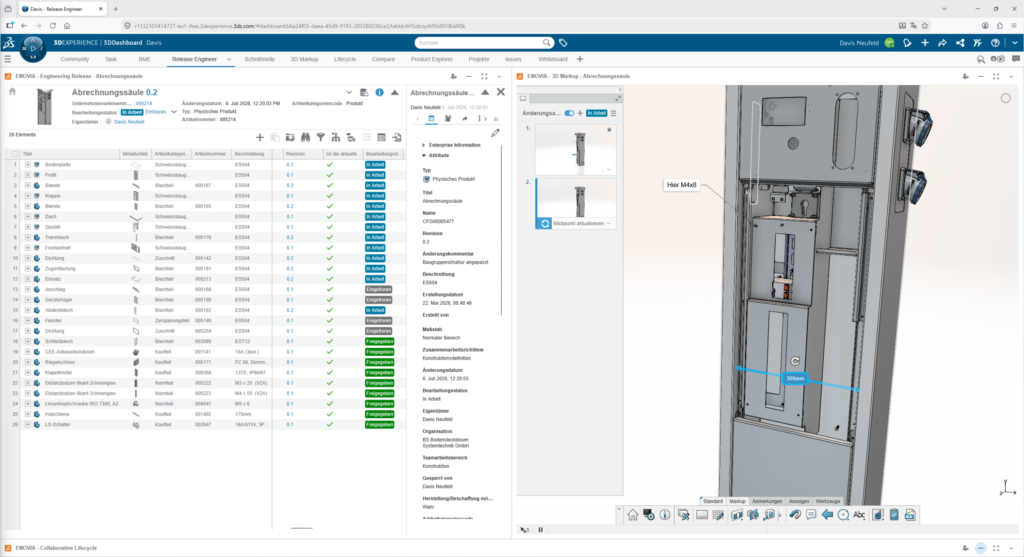
Task: Click the Suchen search field
Action: tap(479, 43)
